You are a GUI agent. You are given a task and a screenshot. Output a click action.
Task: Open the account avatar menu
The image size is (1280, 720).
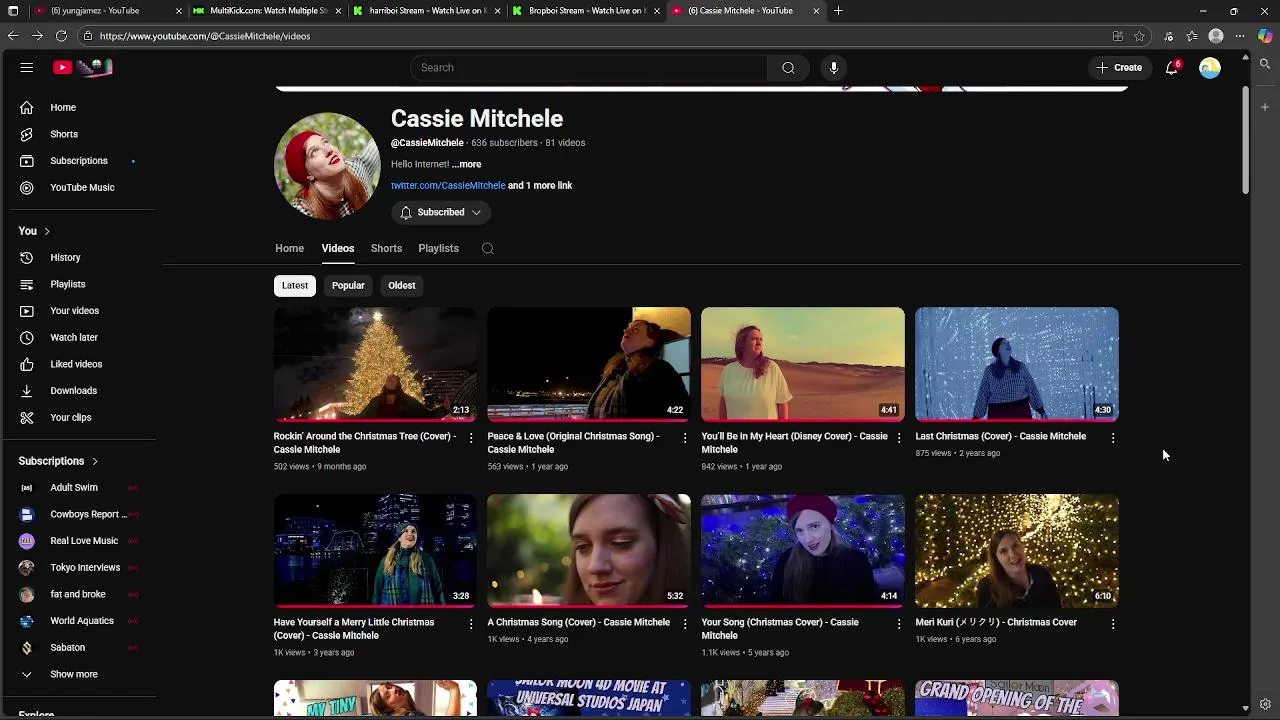coord(1210,68)
